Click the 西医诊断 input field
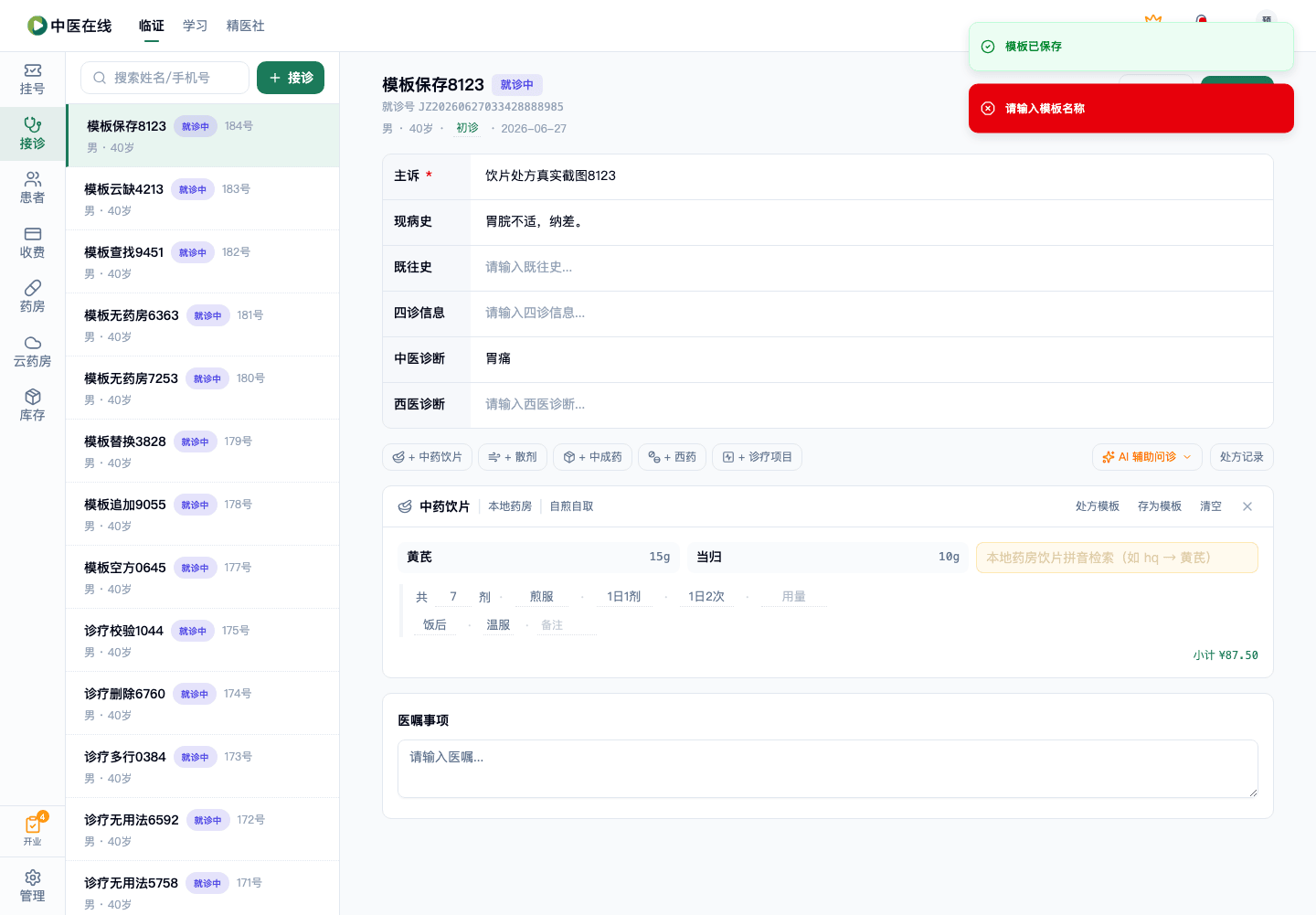The image size is (1316, 915). click(871, 405)
